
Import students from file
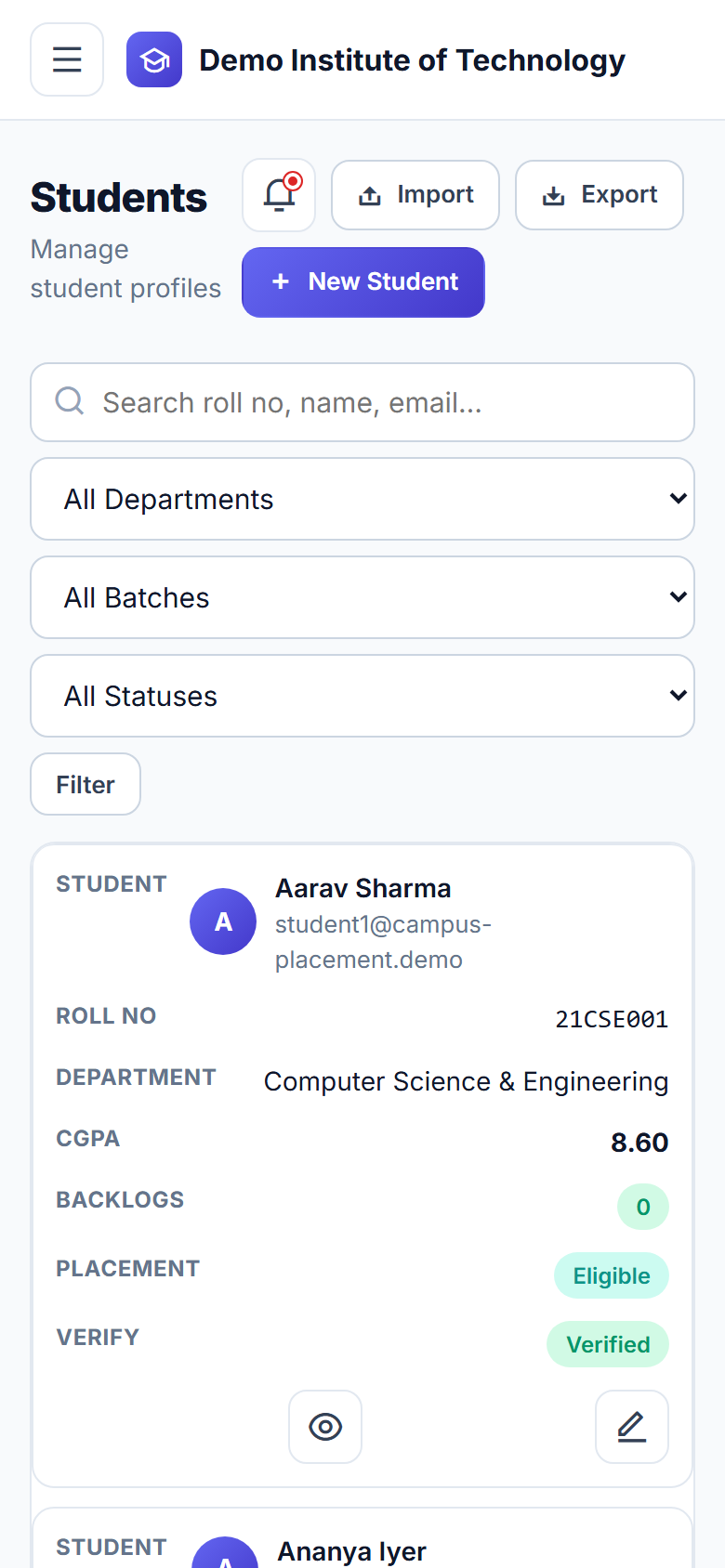click(x=415, y=195)
